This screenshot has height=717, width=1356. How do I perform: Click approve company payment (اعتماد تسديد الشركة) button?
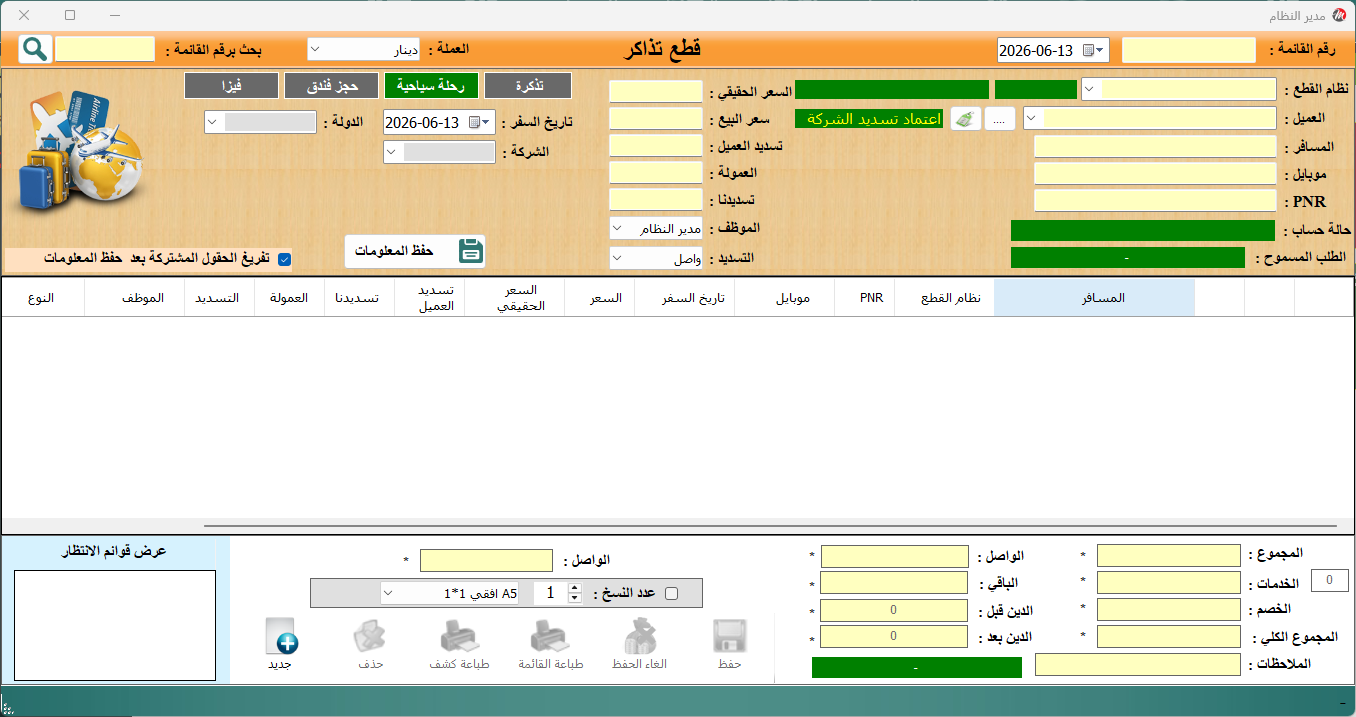click(869, 118)
